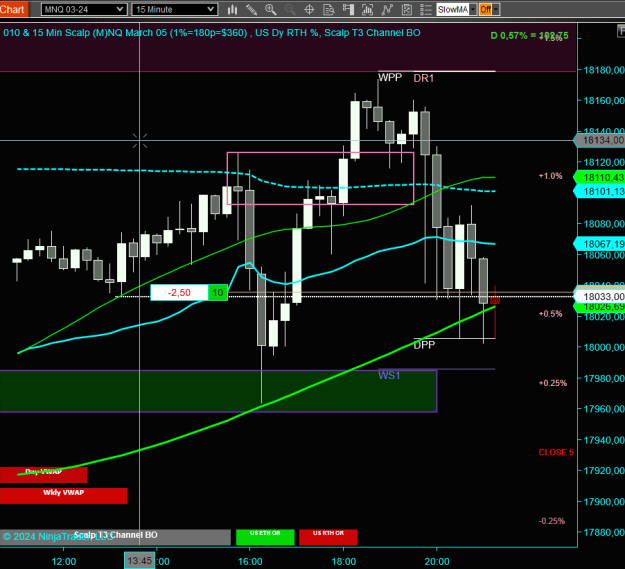Click the 12:00 time axis label
This screenshot has height=569, width=625.
64,561
